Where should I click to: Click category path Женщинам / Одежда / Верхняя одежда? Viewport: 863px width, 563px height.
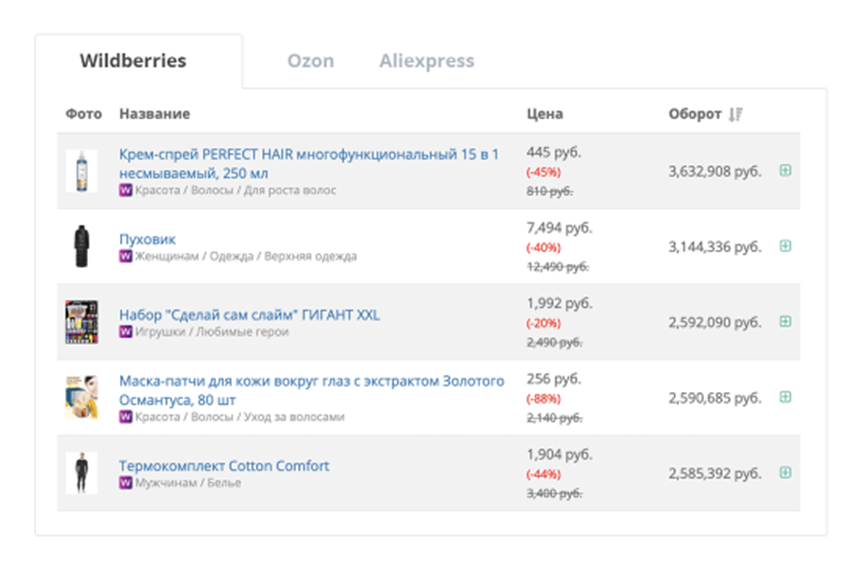[246, 256]
